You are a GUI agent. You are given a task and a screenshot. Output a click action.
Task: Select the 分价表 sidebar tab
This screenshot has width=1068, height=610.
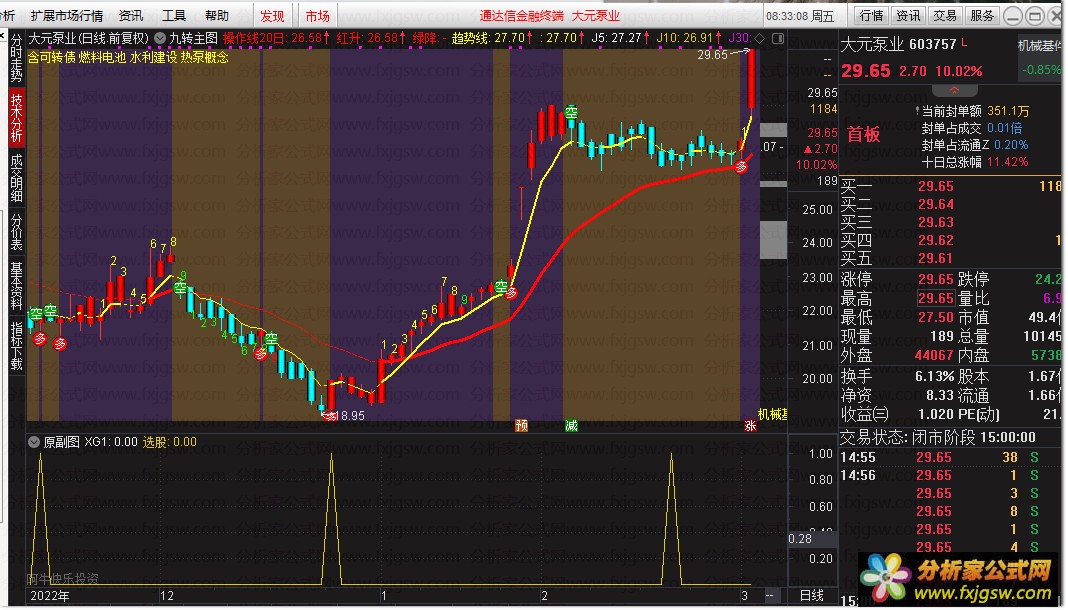click(16, 231)
